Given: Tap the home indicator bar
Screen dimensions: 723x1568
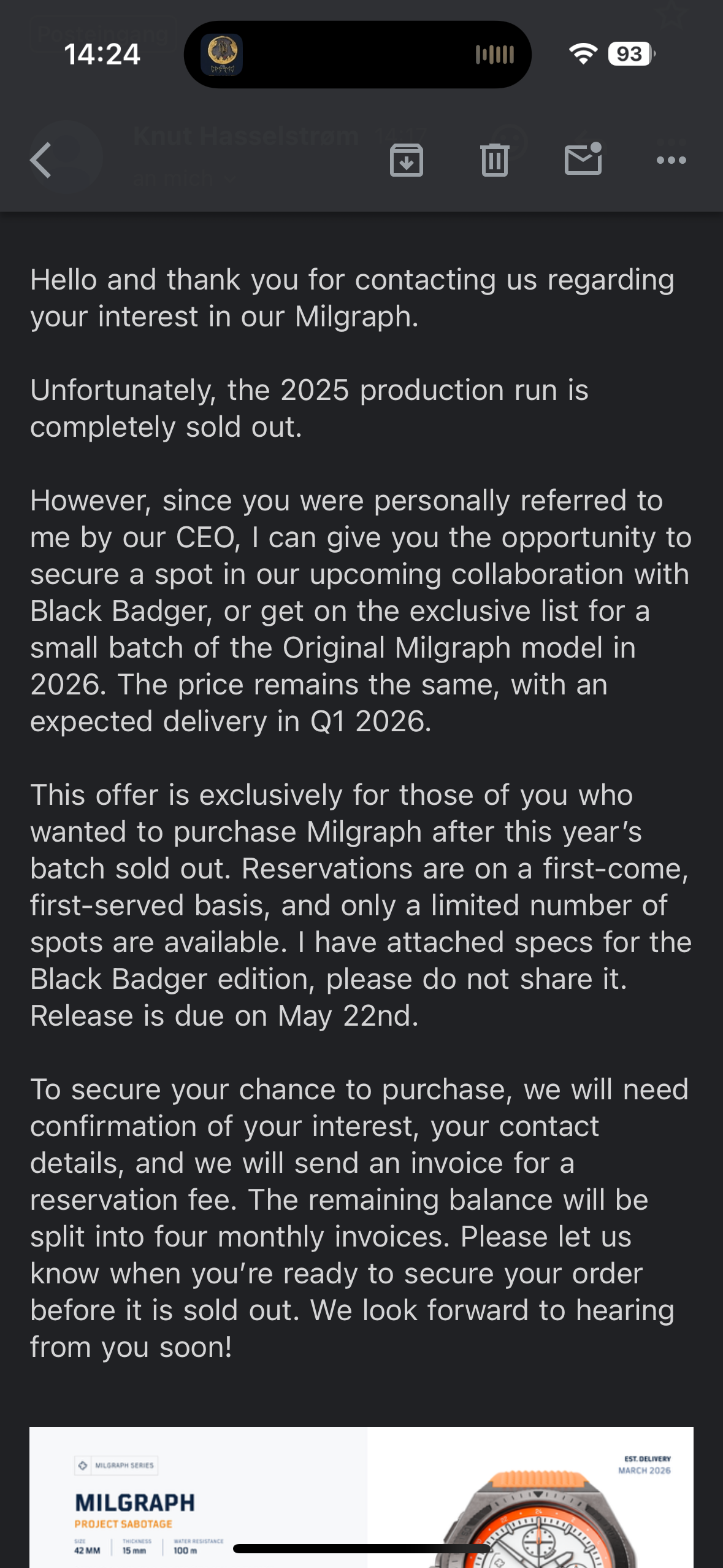Looking at the screenshot, I should coord(362,1549).
